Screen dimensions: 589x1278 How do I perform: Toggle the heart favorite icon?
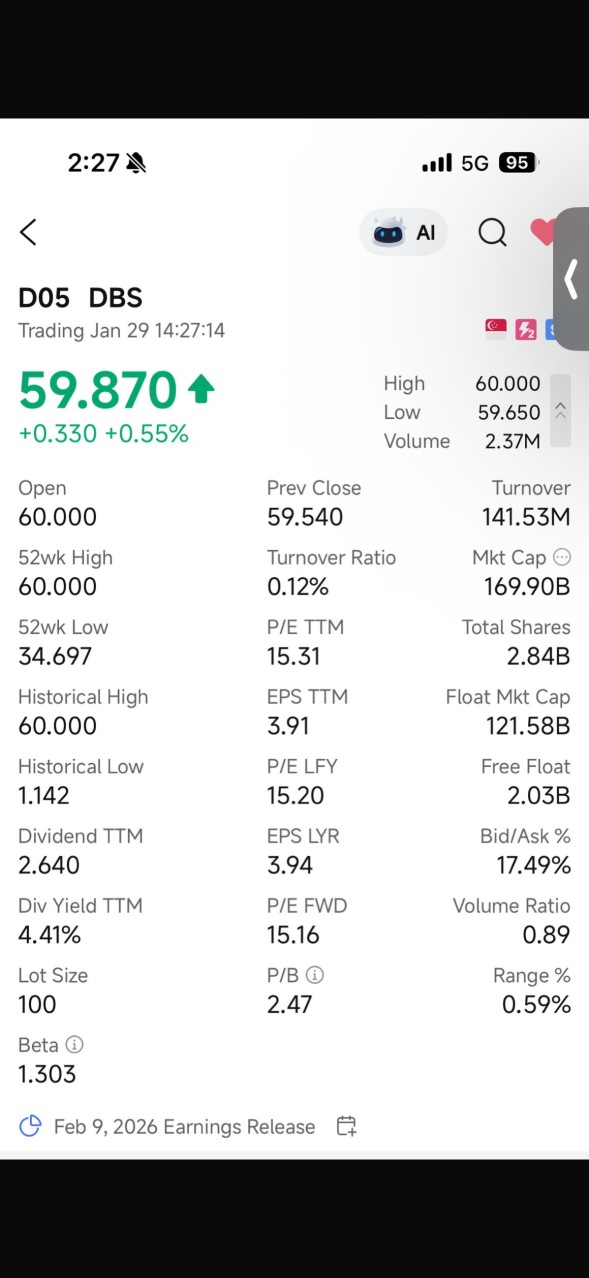point(542,233)
